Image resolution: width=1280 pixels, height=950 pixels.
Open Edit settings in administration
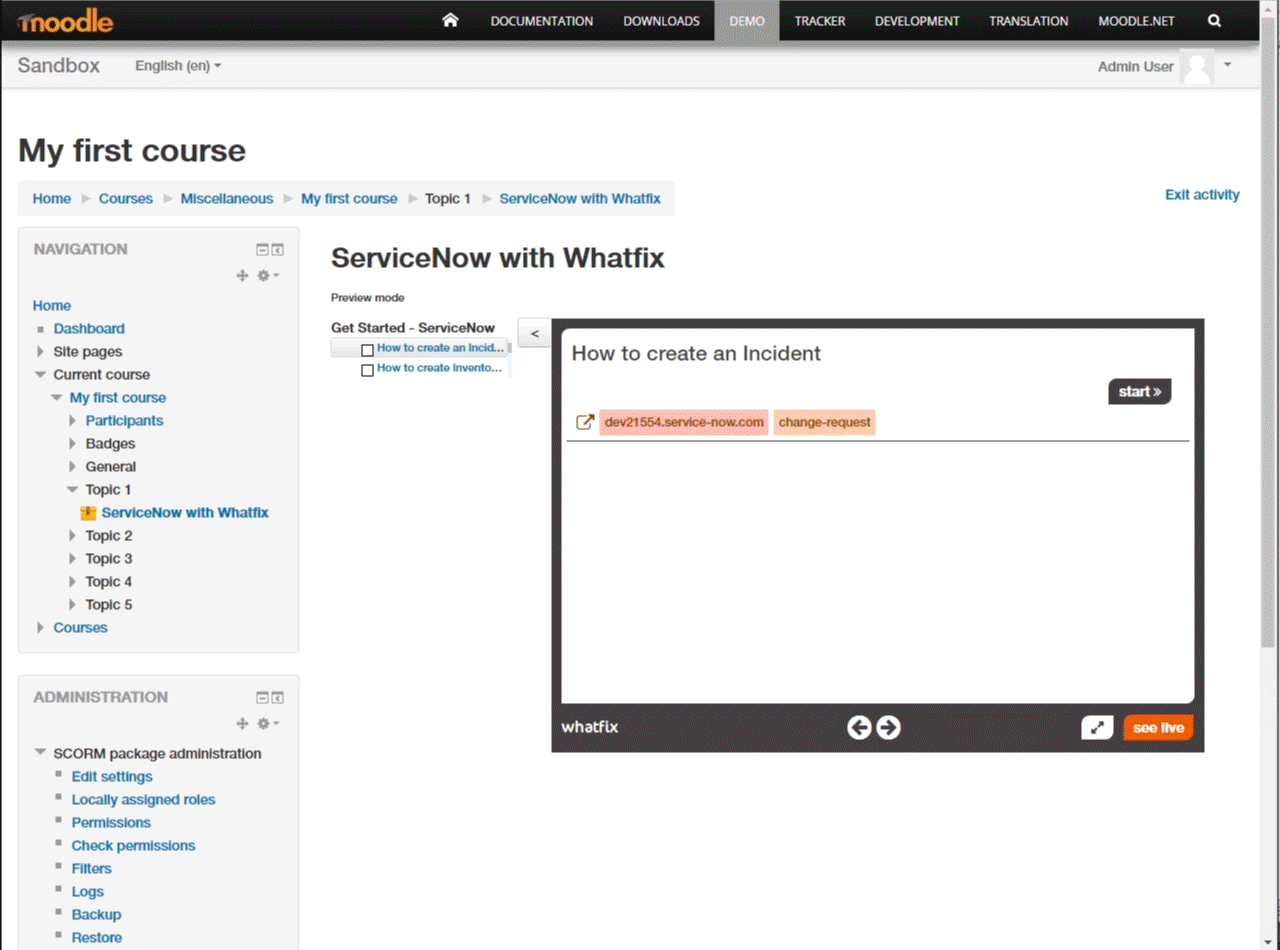[112, 777]
